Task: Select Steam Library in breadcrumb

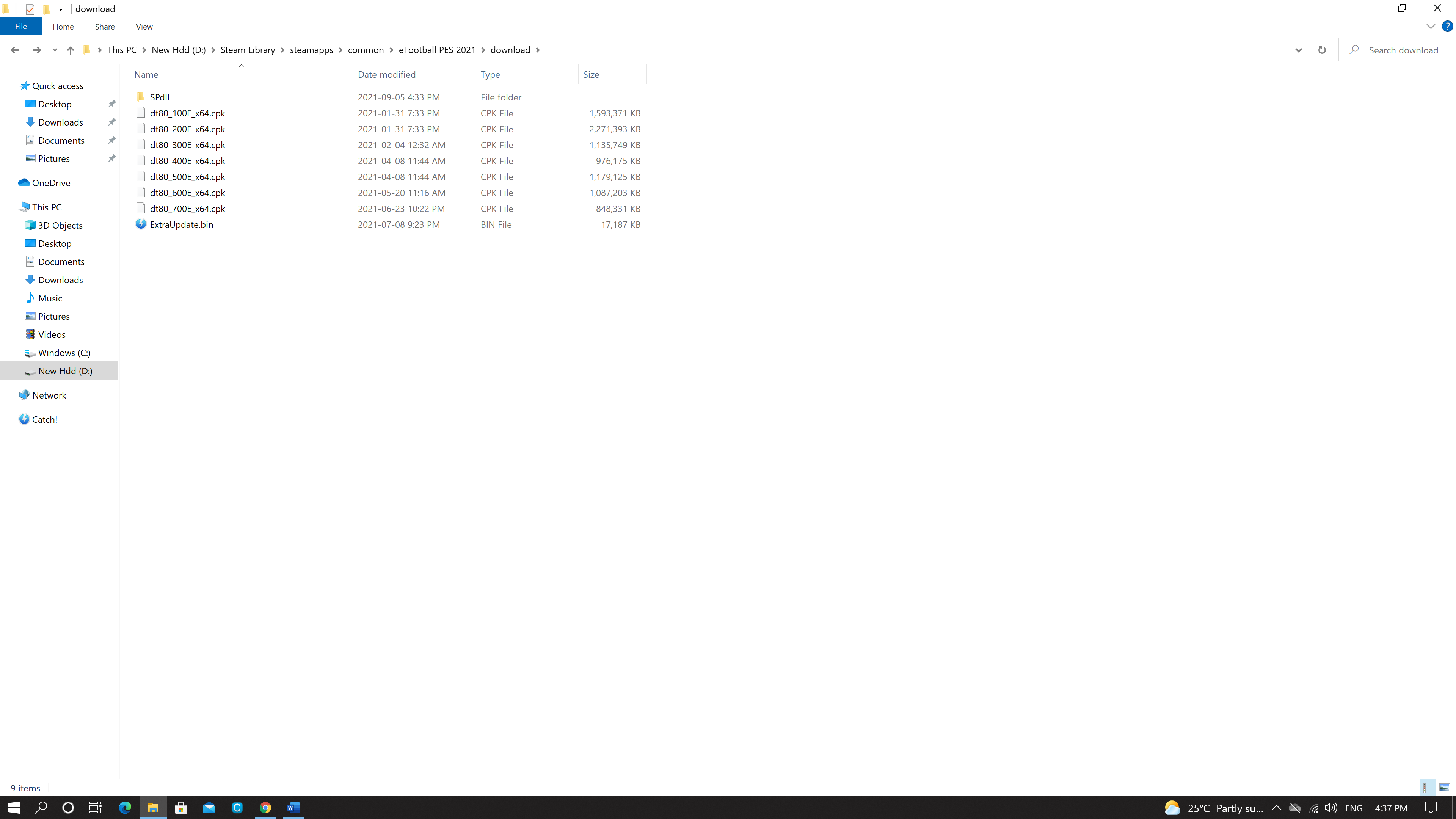Action: coord(248,50)
